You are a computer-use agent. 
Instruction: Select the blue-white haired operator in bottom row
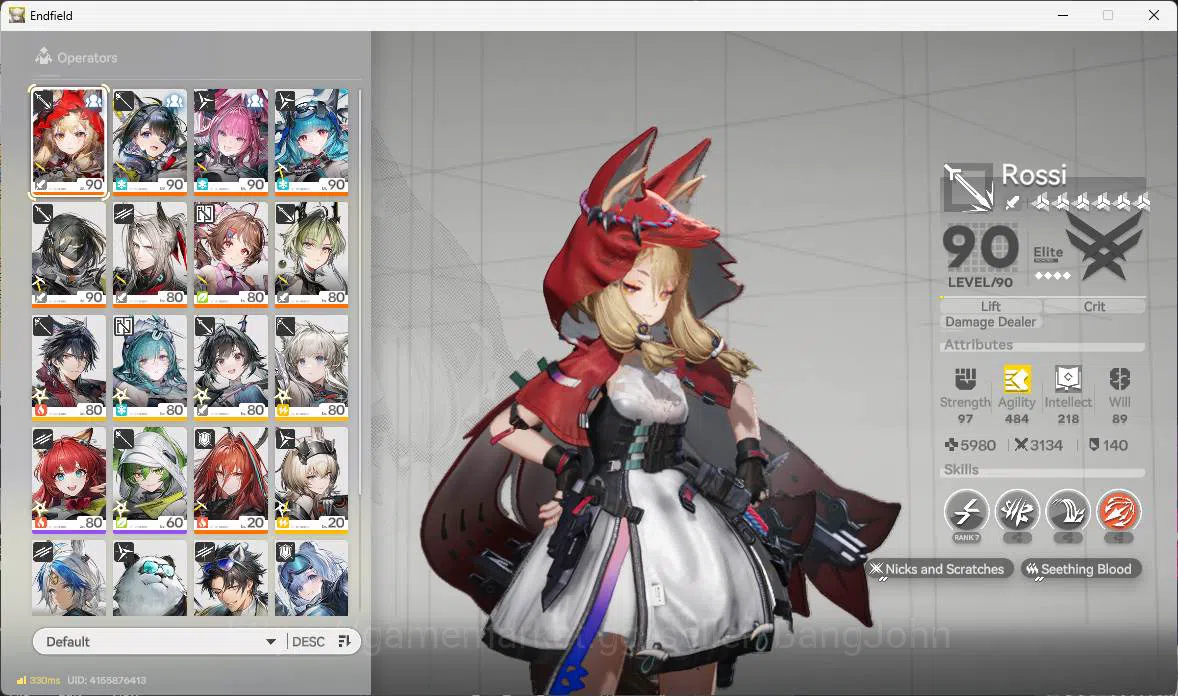(x=69, y=578)
